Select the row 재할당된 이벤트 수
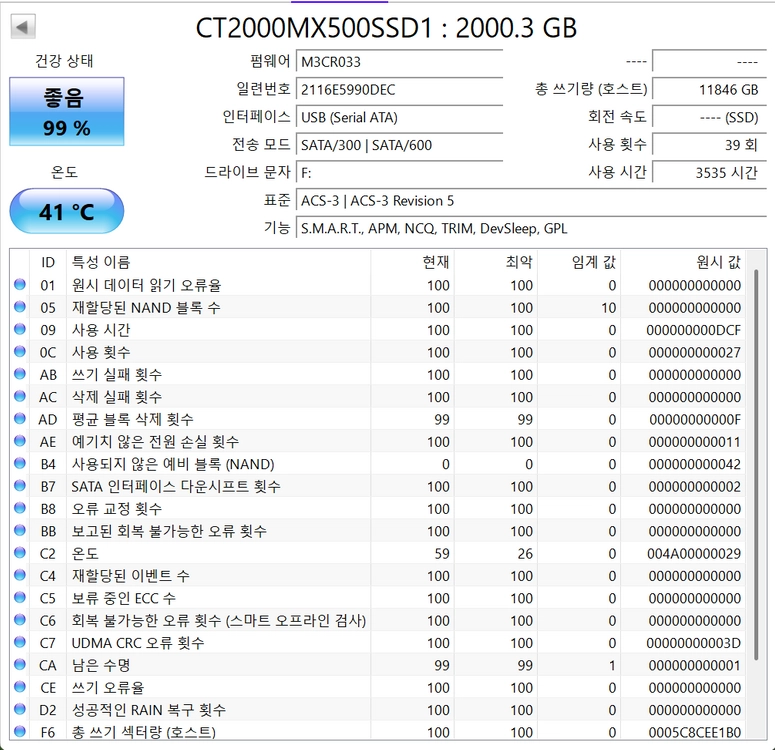The height and width of the screenshot is (750, 775). [x=378, y=576]
